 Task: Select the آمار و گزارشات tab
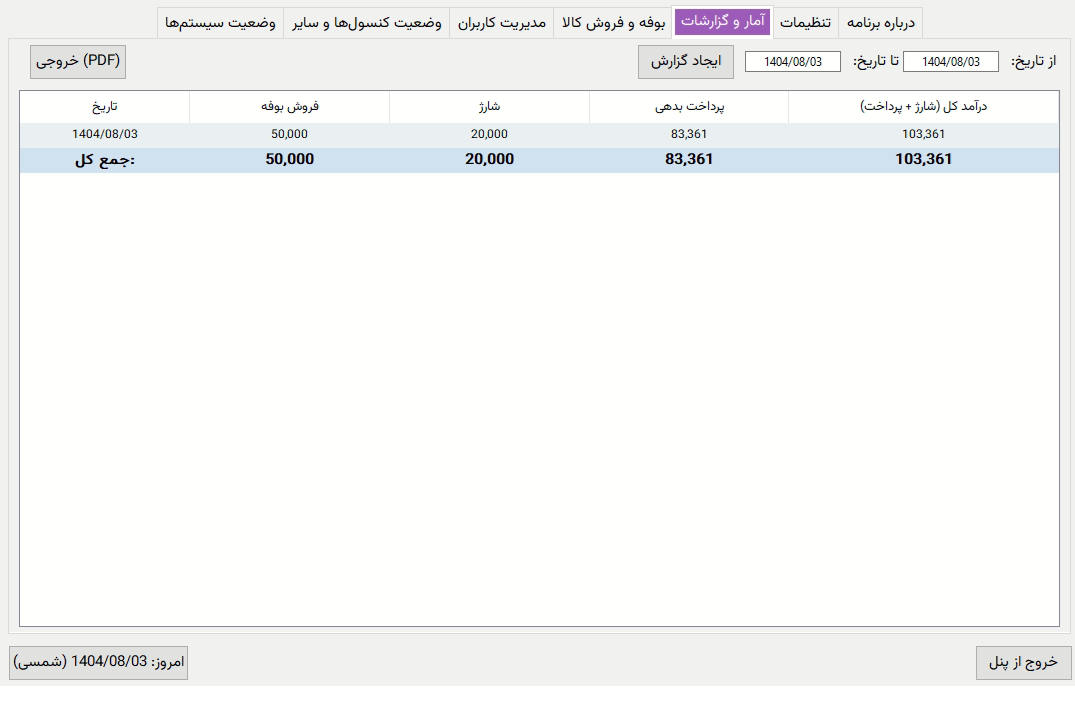[x=722, y=22]
